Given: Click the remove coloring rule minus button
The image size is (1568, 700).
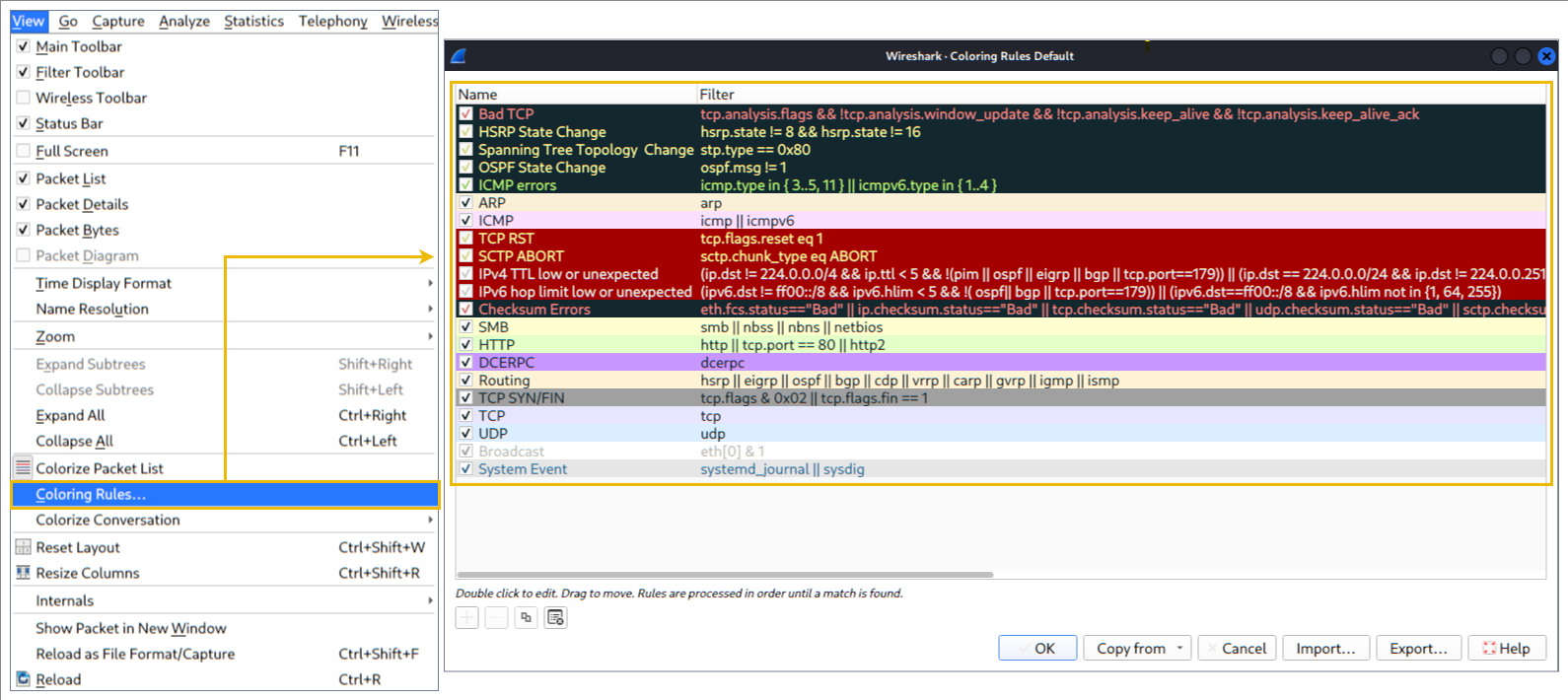Looking at the screenshot, I should coord(497,617).
